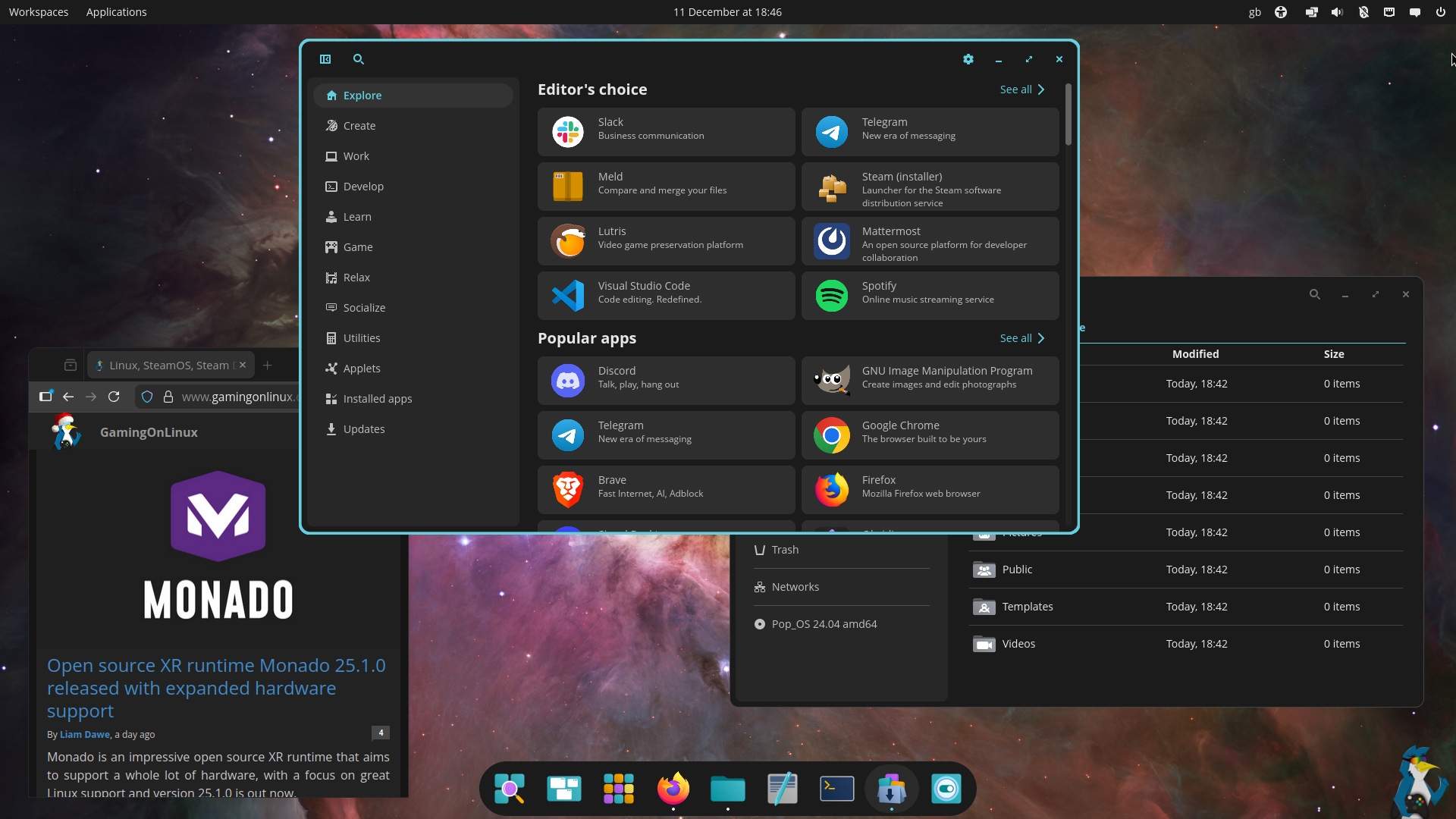
Task: Open the Monado 25.1.0 article headline
Action: coord(216,688)
